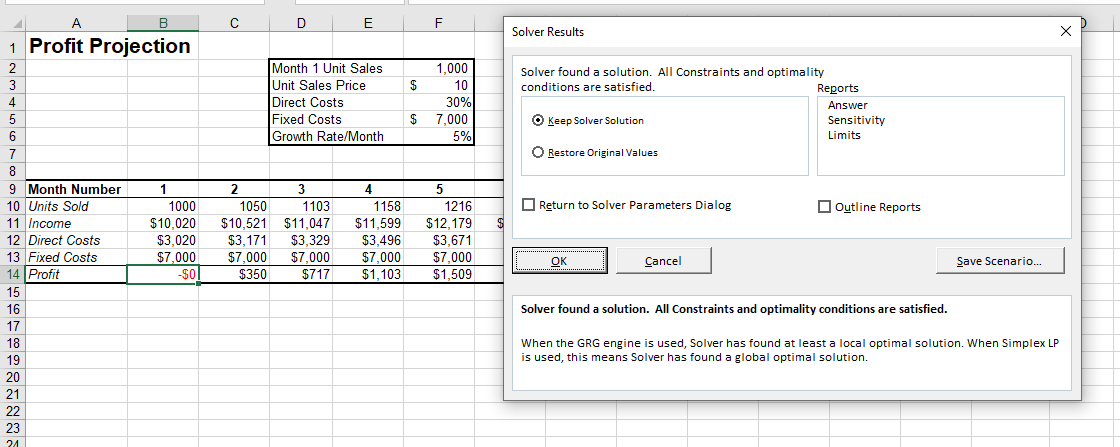Click the Direct Costs 30% cell

pos(438,102)
